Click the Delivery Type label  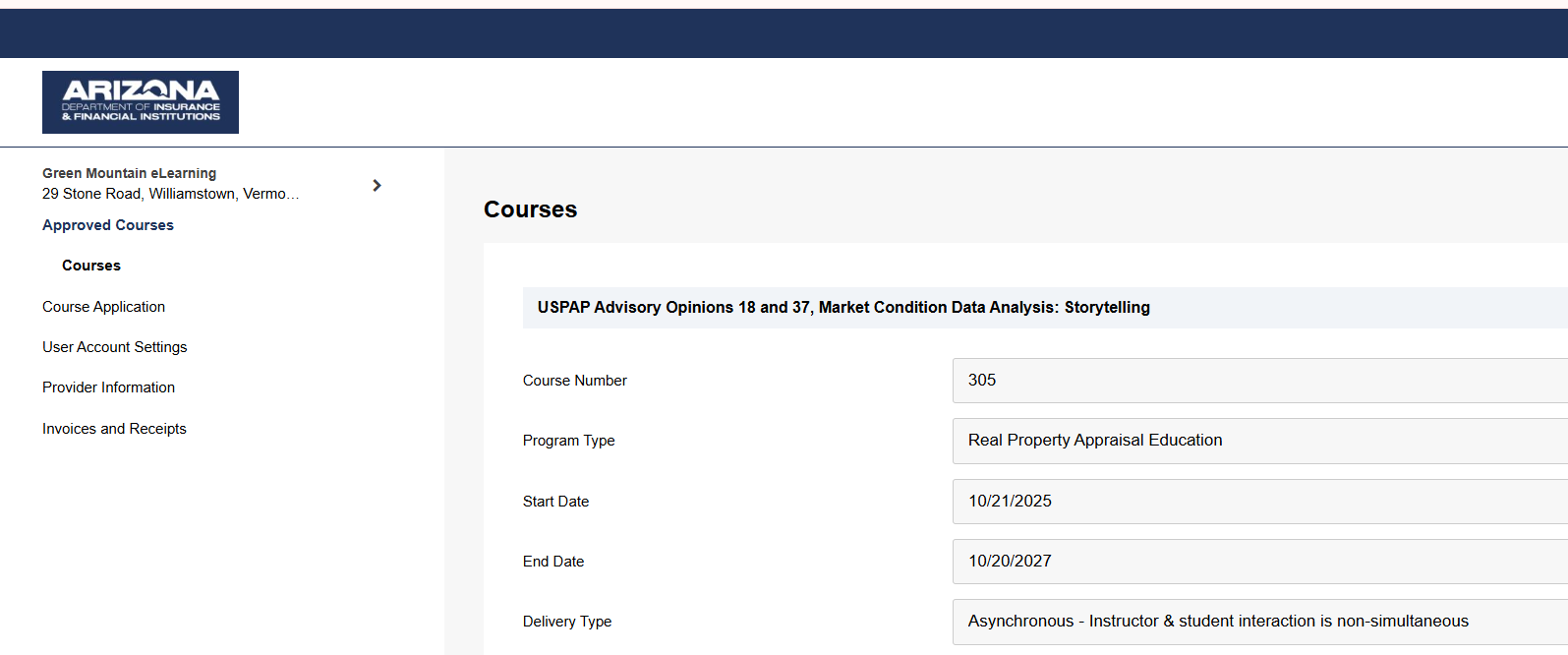tap(567, 622)
